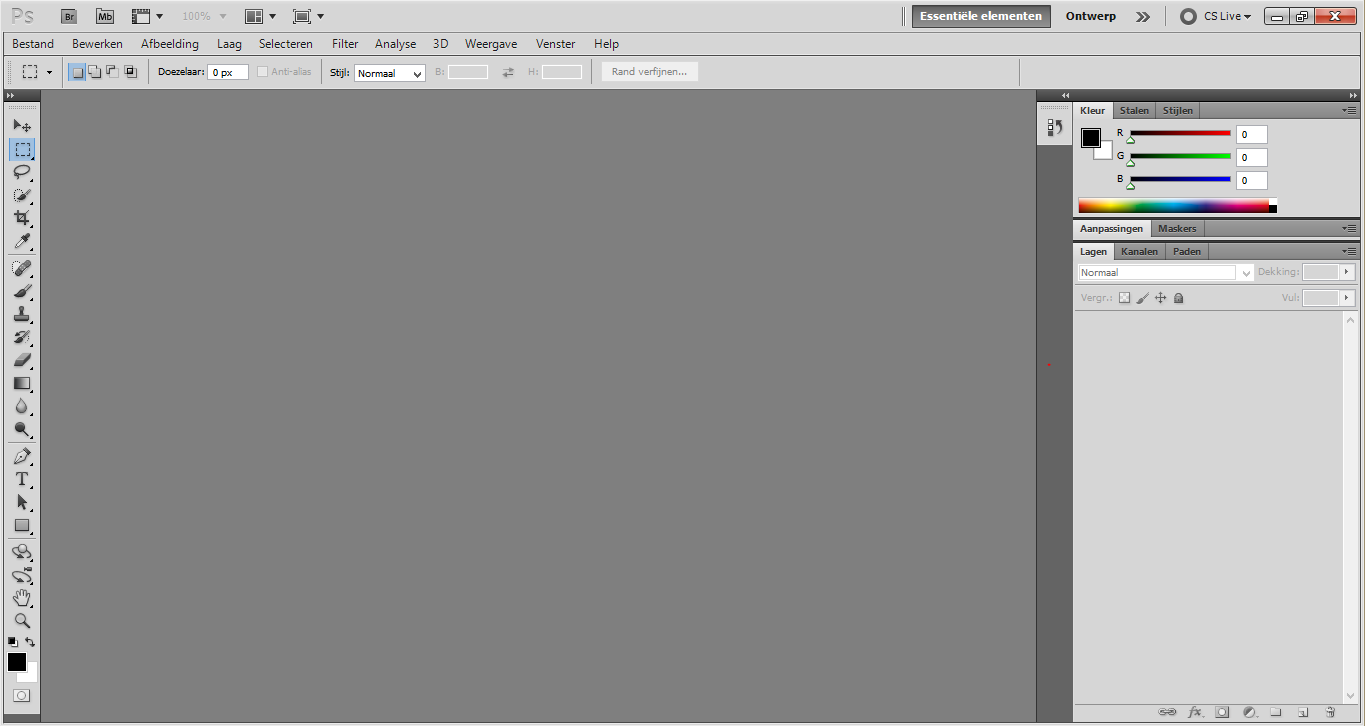The width and height of the screenshot is (1365, 726).
Task: Launch Mini Bridge
Action: pyautogui.click(x=104, y=16)
